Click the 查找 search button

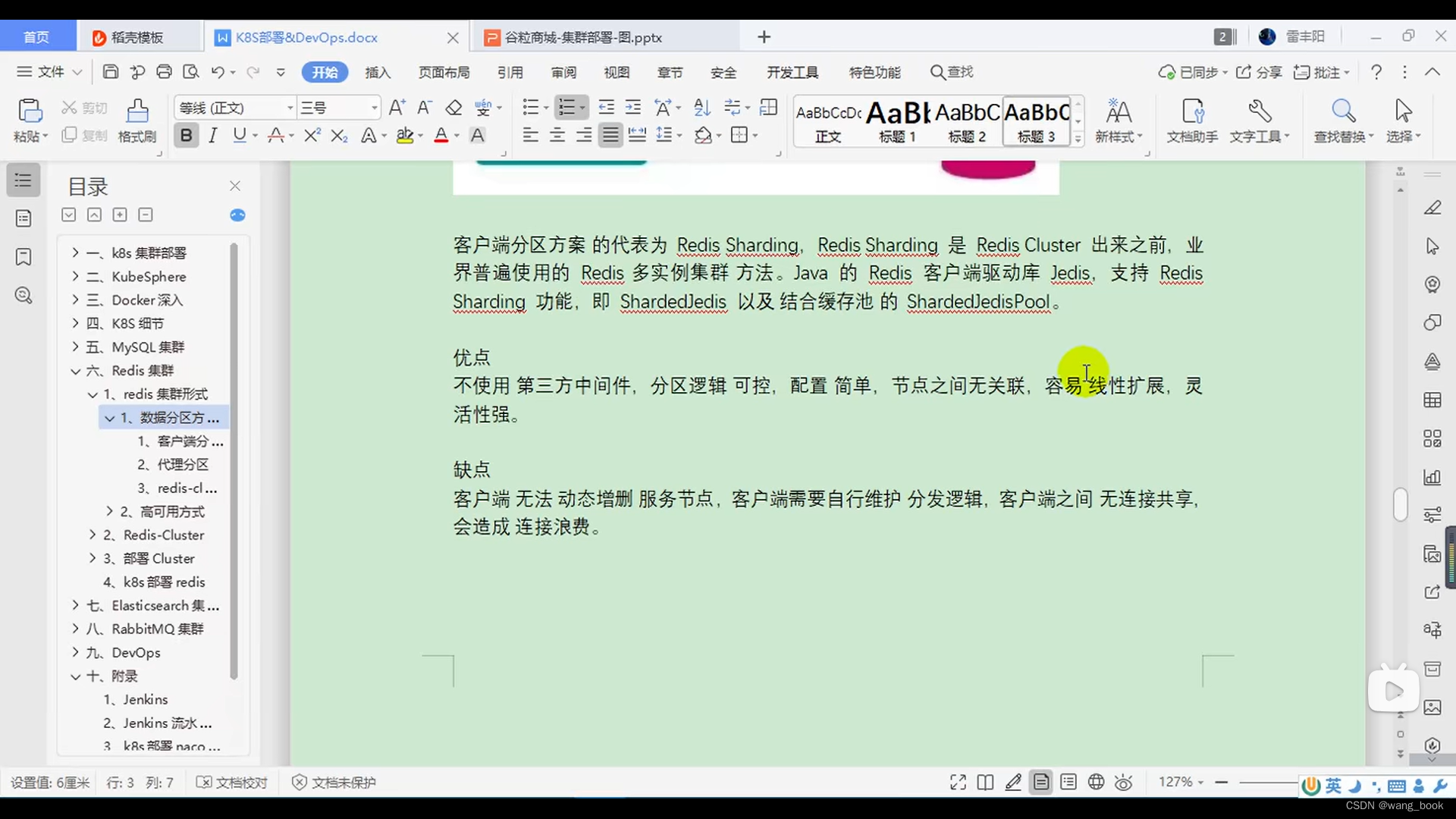[952, 72]
